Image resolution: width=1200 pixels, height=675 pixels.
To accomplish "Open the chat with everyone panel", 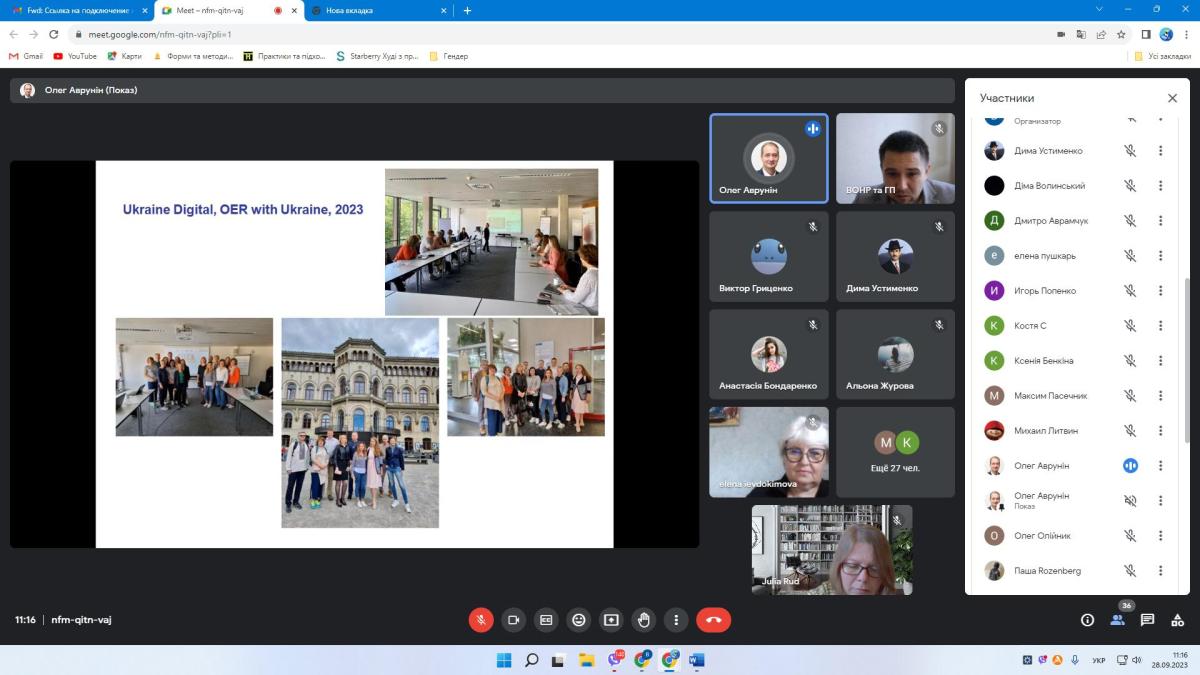I will (x=1147, y=620).
